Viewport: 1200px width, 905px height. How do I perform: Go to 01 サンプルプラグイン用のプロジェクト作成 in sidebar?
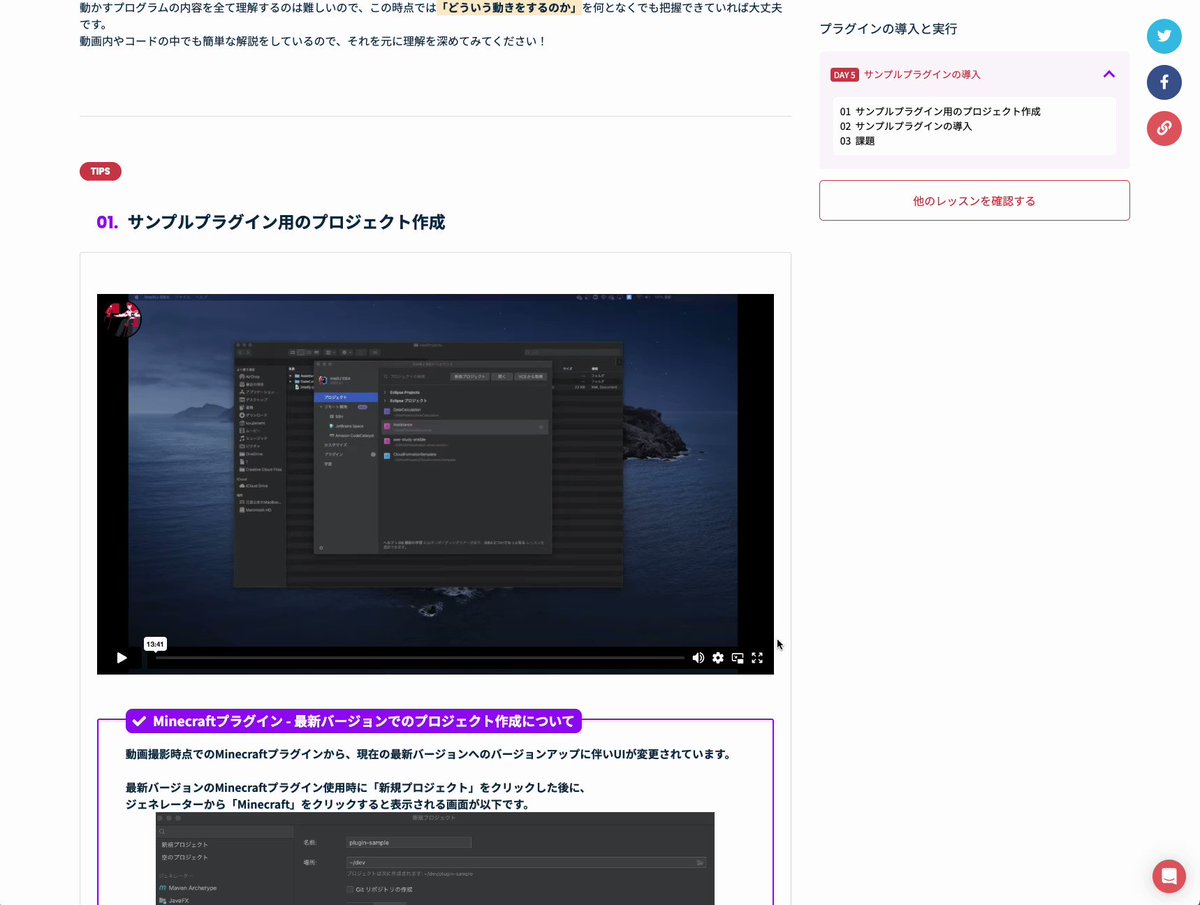tap(940, 112)
